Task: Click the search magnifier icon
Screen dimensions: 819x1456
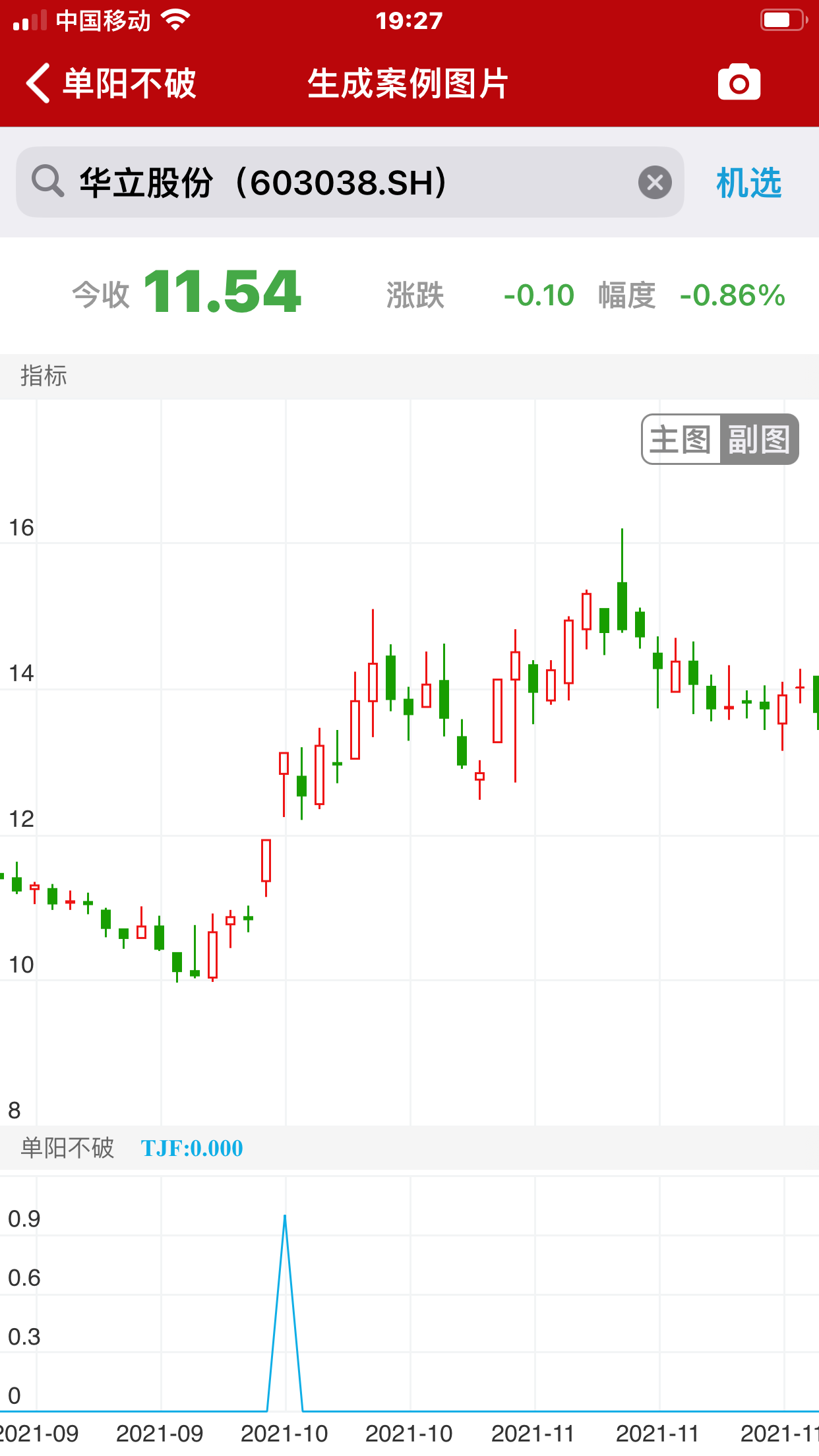Action: [47, 181]
